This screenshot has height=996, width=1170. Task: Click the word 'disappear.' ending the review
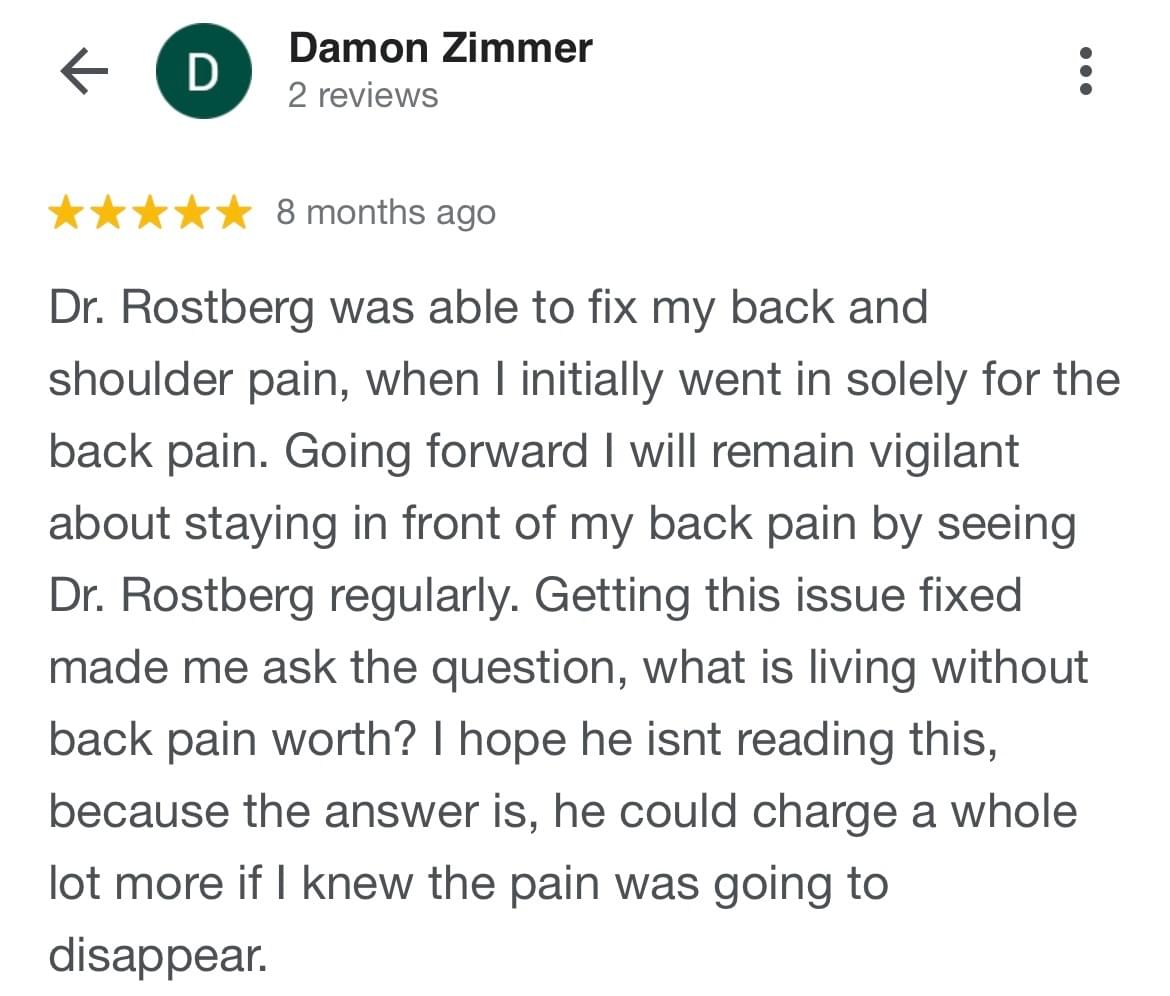158,955
